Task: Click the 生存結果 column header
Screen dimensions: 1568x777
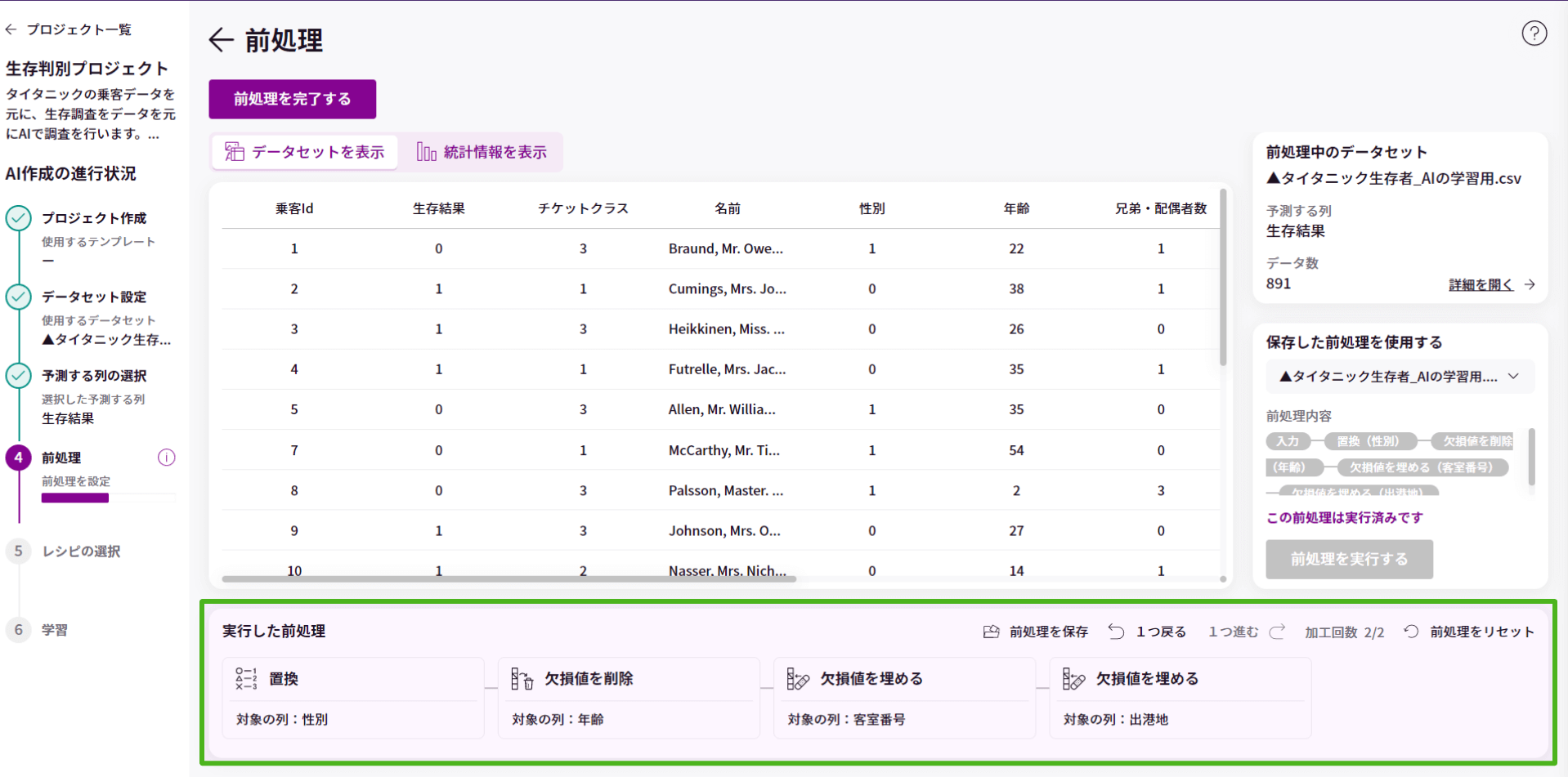Action: [439, 208]
